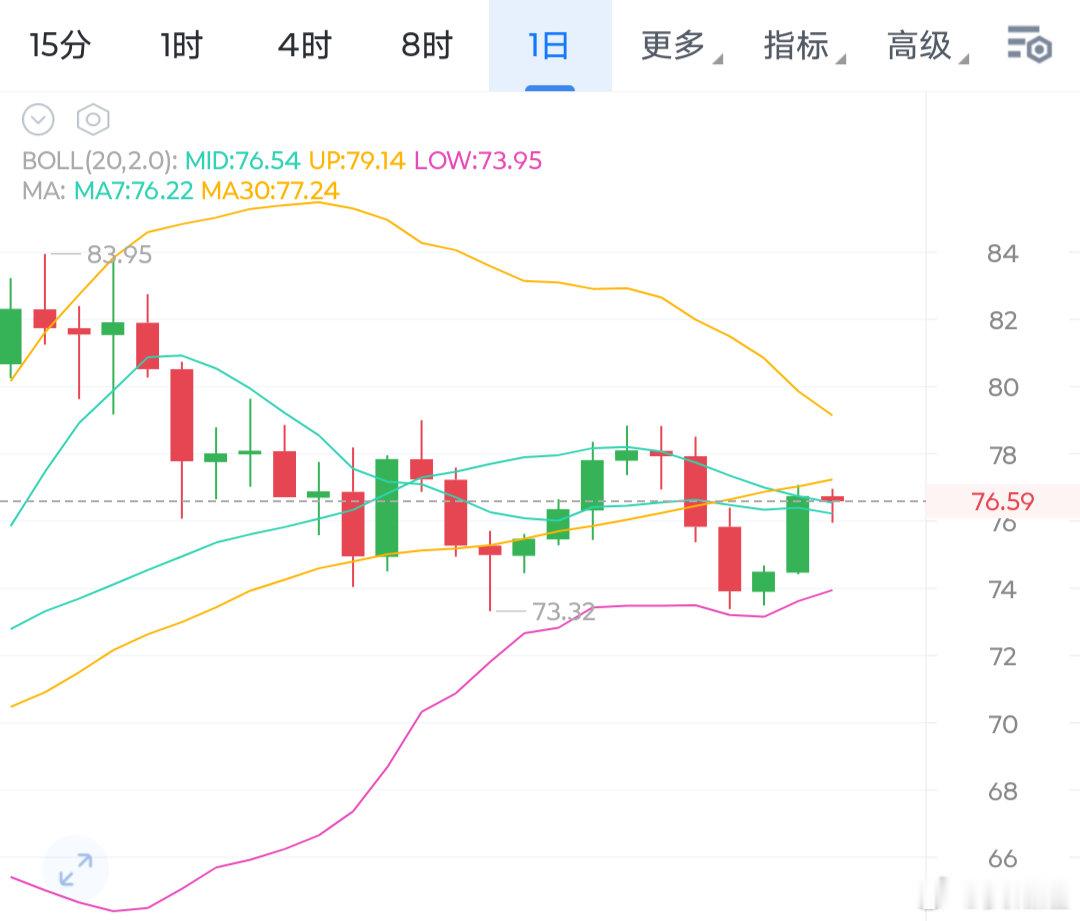The width and height of the screenshot is (1080, 921).
Task: Open indicator settings hexagon icon
Action: pyautogui.click(x=93, y=120)
